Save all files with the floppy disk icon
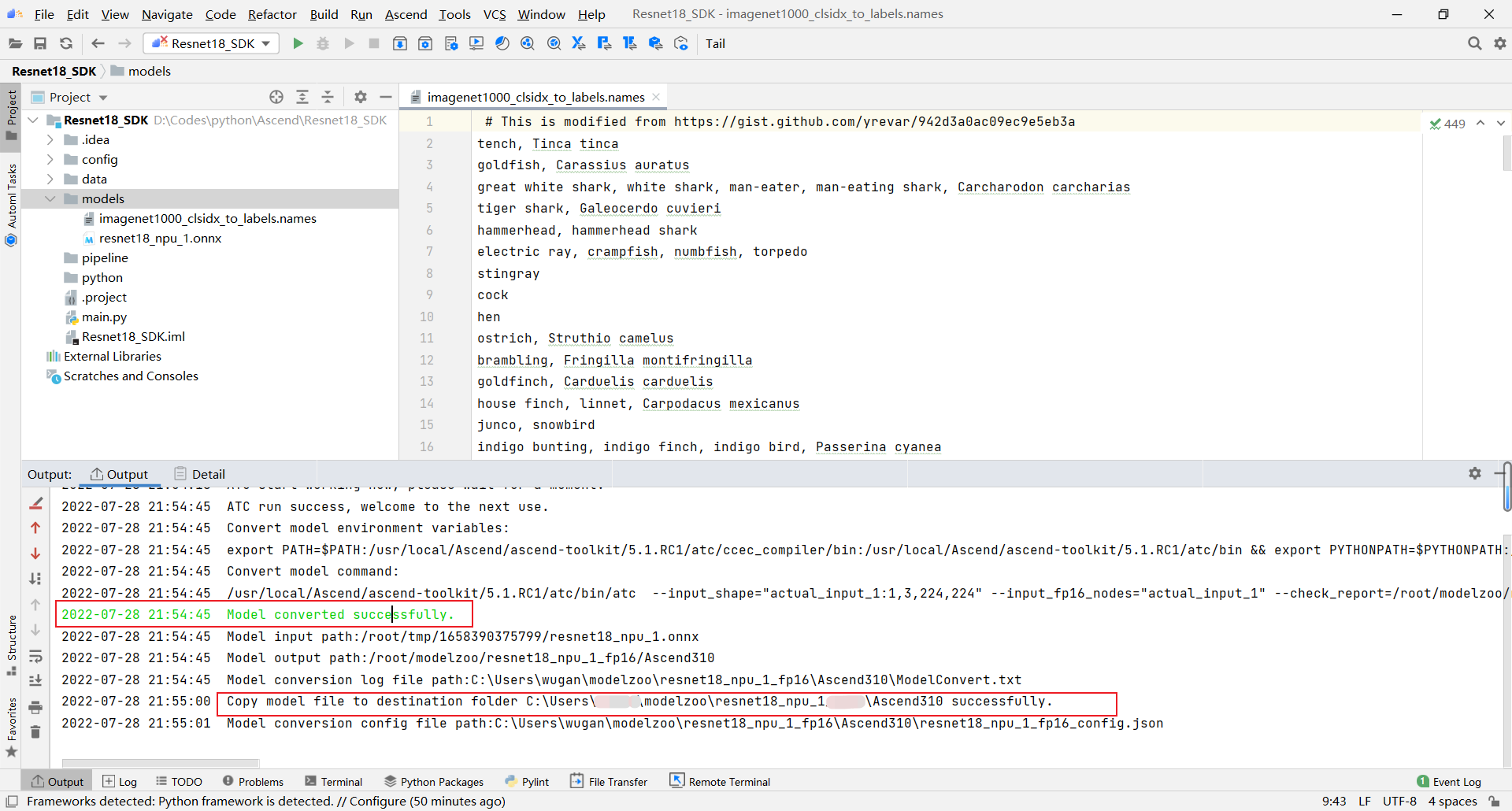The width and height of the screenshot is (1512, 811). click(x=40, y=43)
